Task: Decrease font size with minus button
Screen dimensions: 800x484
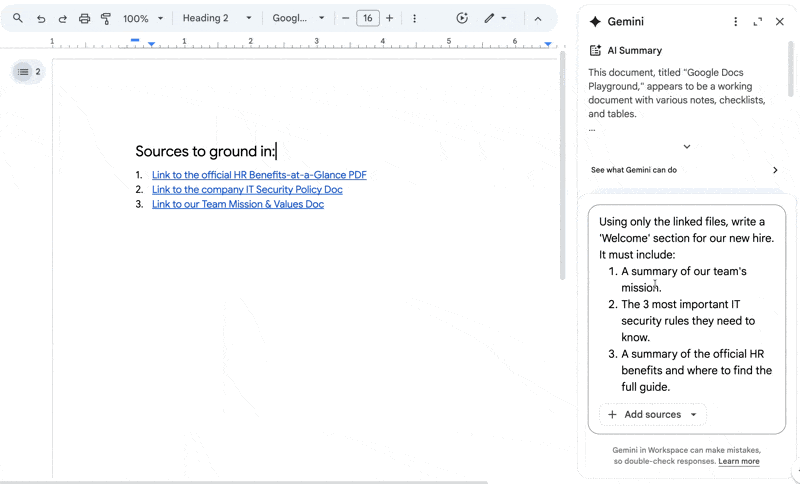Action: pyautogui.click(x=346, y=18)
